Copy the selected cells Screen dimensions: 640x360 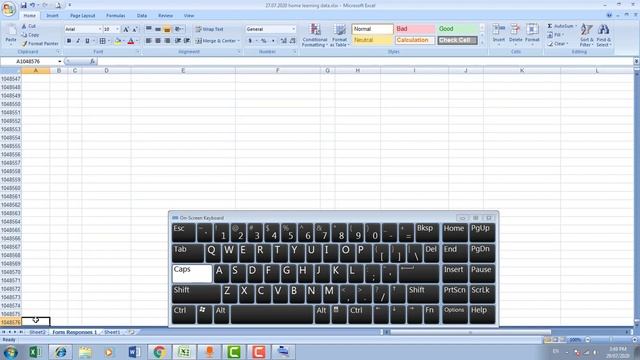31,35
